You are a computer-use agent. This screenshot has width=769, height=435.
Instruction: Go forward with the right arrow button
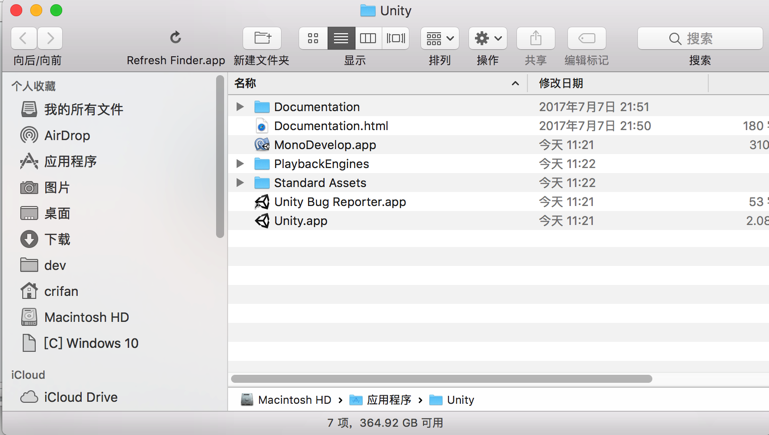point(50,38)
